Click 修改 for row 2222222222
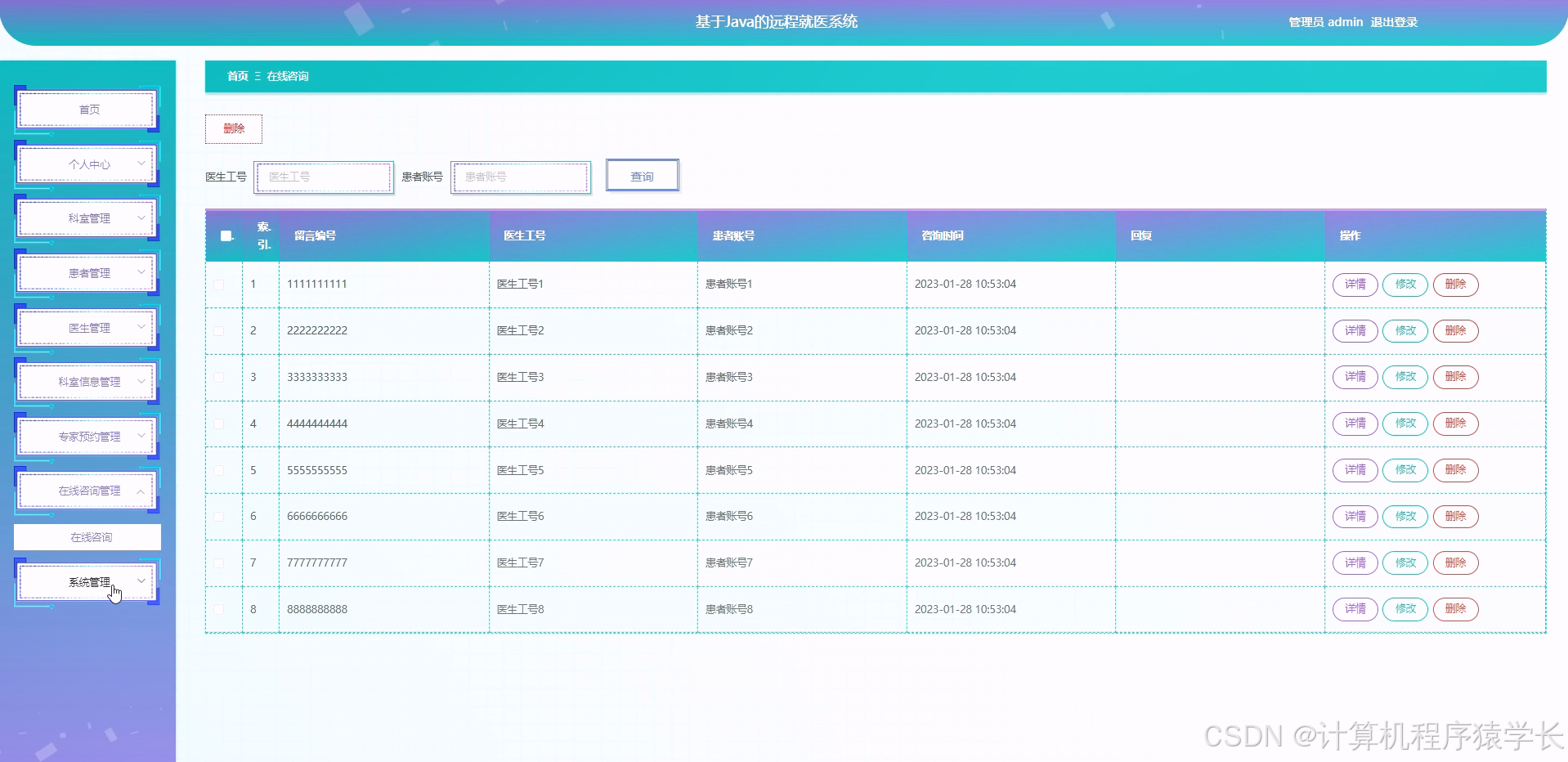 point(1405,331)
